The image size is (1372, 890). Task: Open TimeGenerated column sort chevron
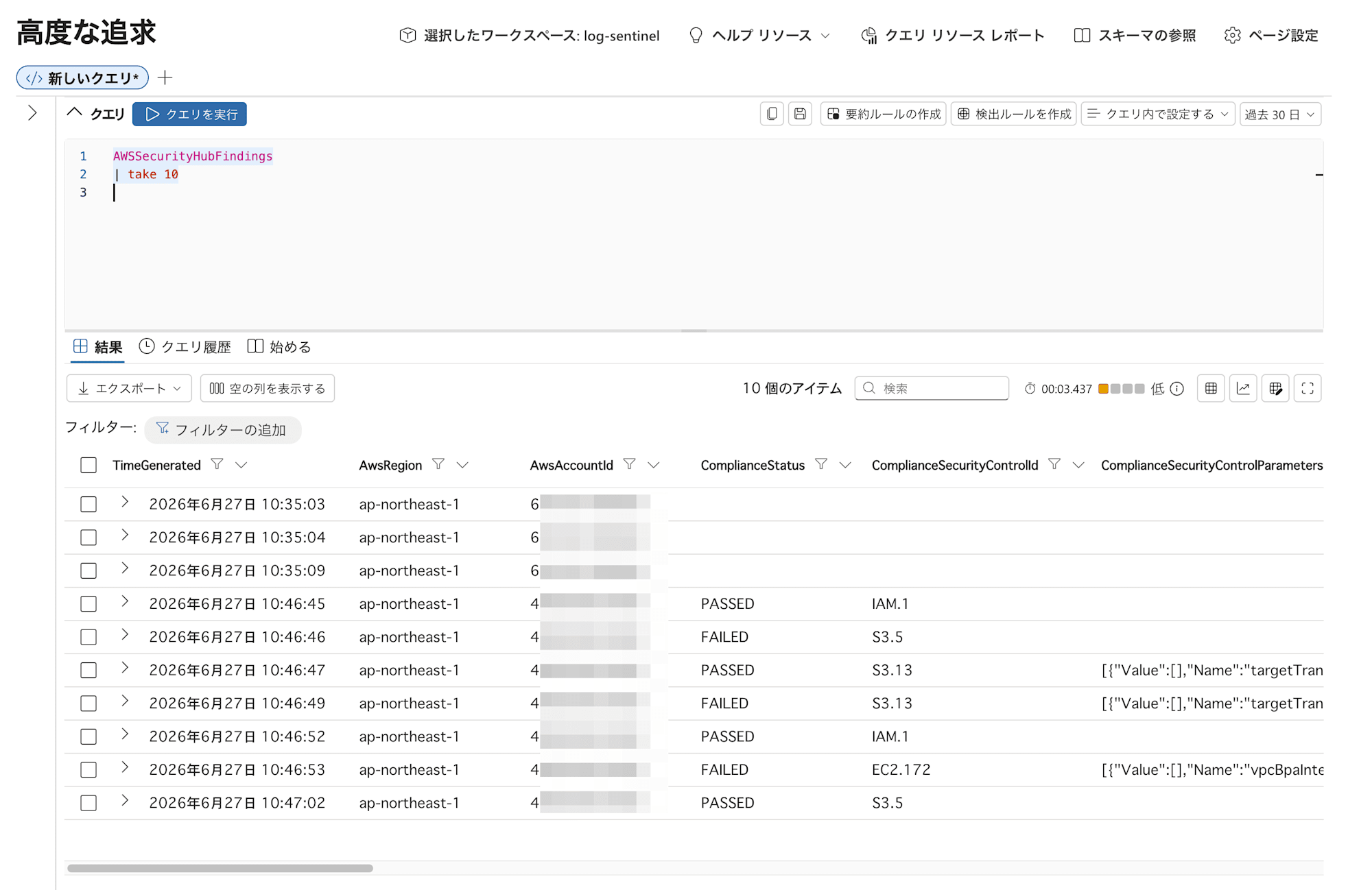click(x=241, y=465)
